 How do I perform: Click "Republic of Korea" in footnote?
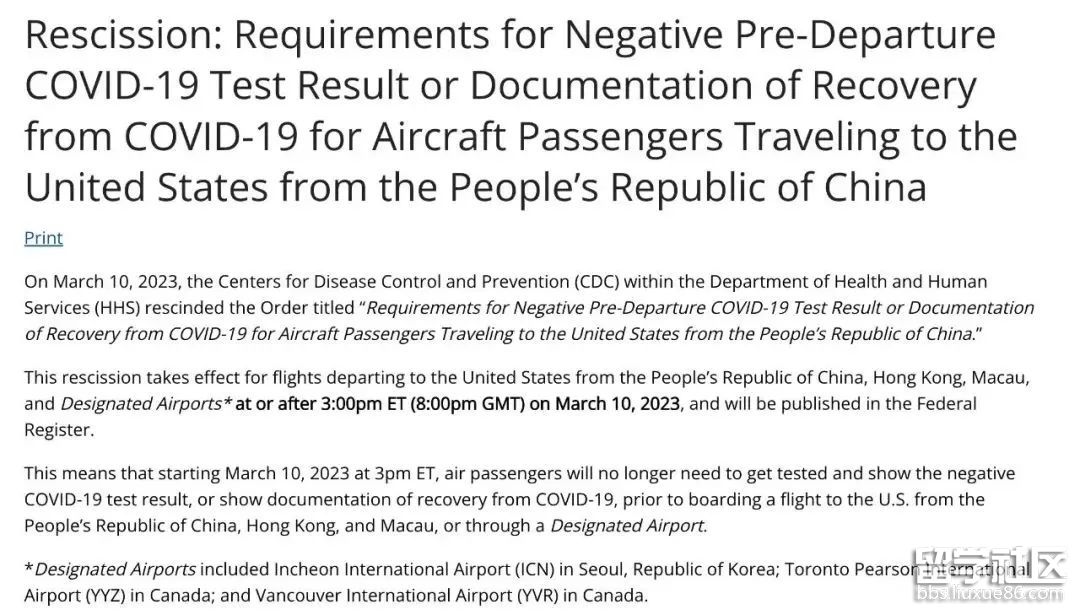click(x=703, y=570)
